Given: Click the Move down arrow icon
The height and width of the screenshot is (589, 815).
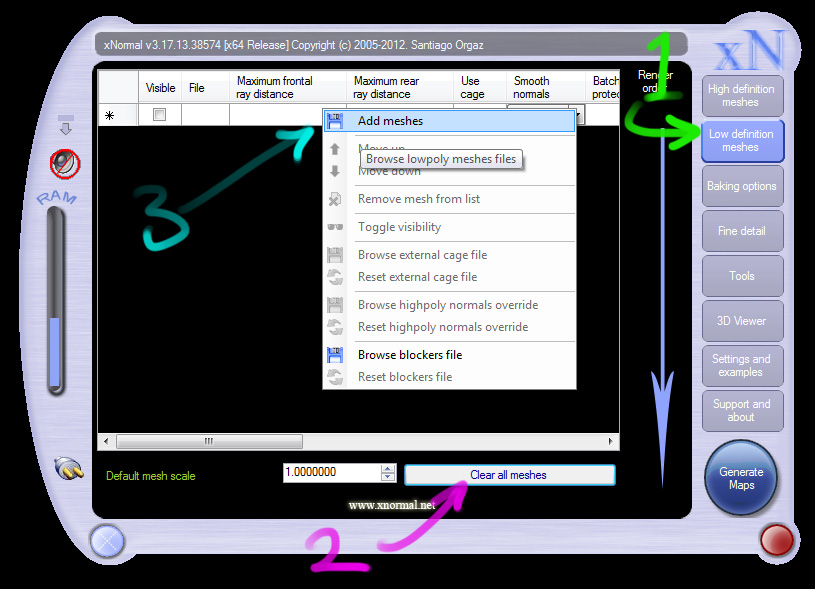Looking at the screenshot, I should pos(335,171).
